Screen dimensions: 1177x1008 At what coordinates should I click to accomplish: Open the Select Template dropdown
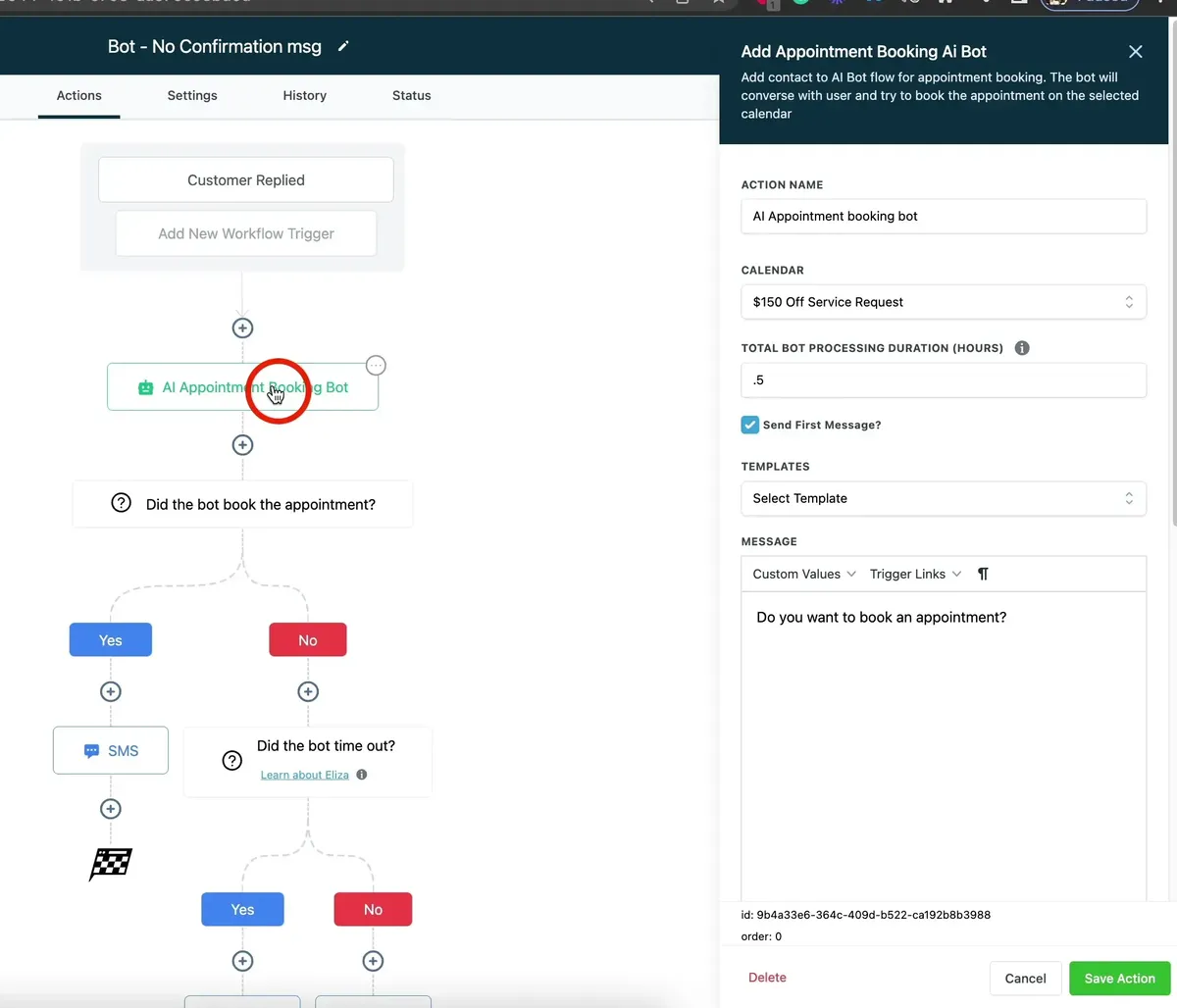point(944,498)
